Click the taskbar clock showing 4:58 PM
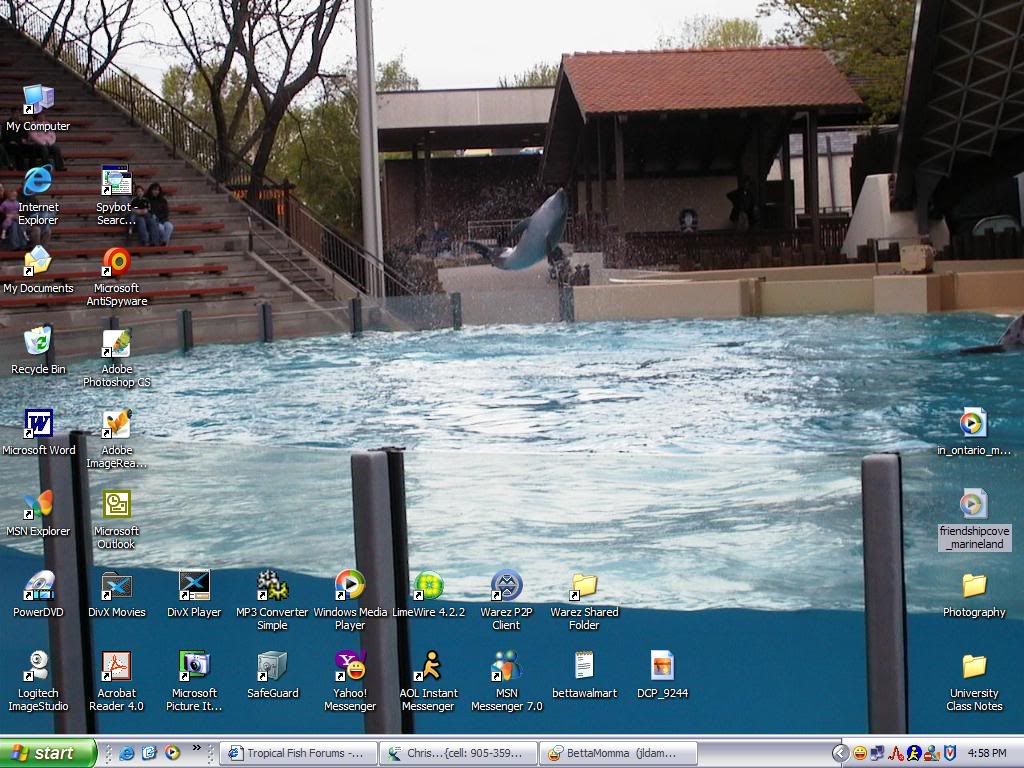Viewport: 1024px width, 768px height. tap(987, 754)
